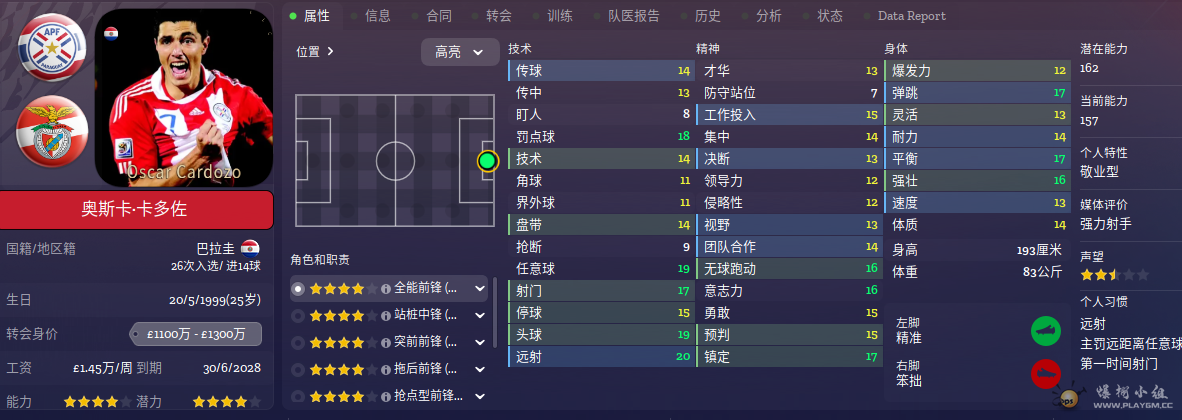Screen dimensions: 1182x420
Task: Click info icon next to 站桩中锋 role
Action: 386,315
